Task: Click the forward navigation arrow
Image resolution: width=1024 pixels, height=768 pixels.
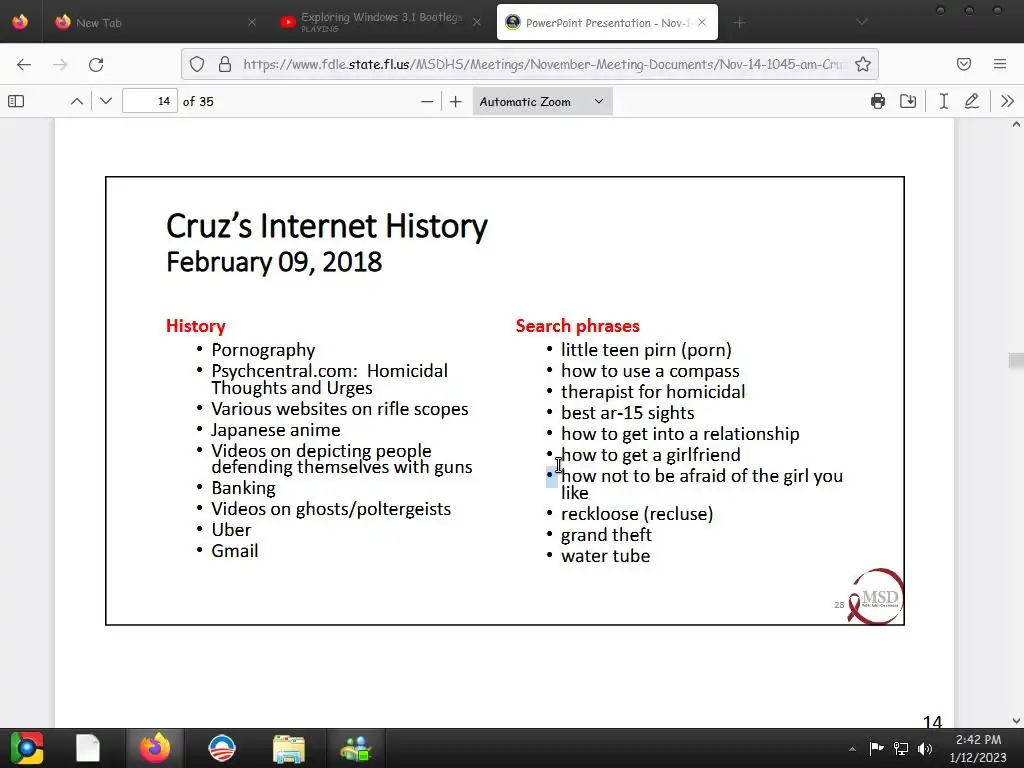Action: [x=60, y=64]
